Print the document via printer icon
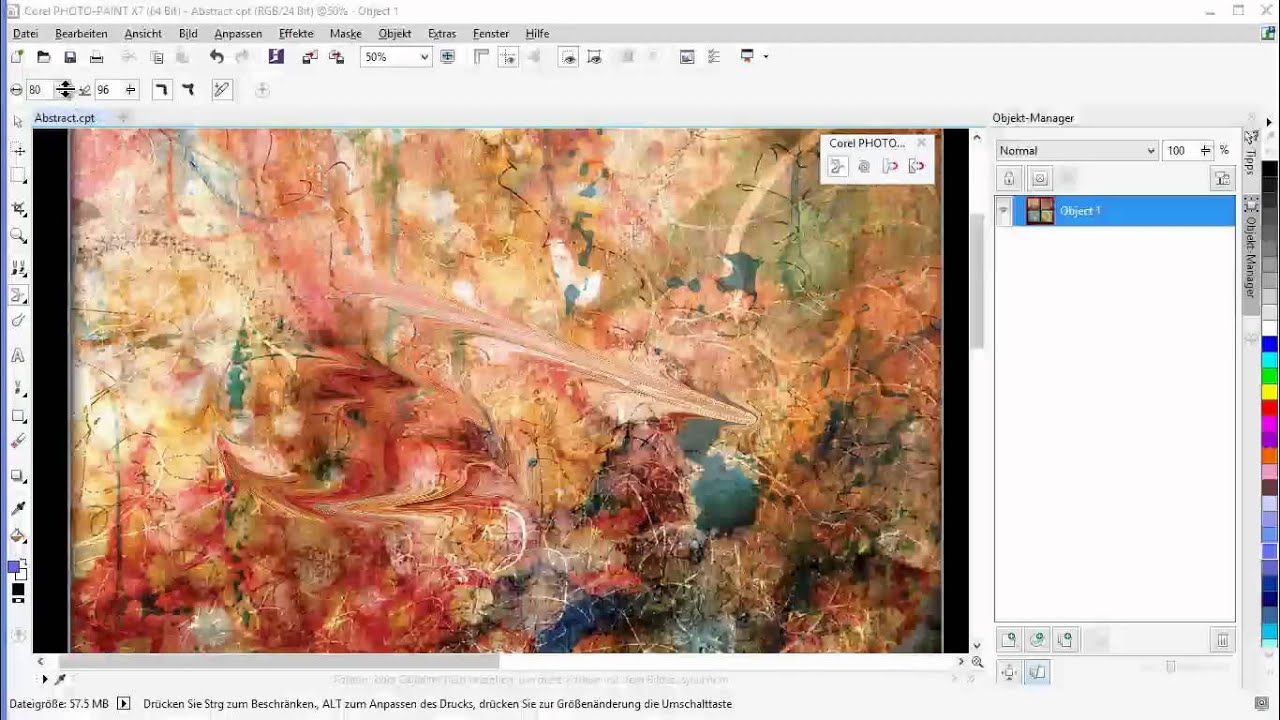The height and width of the screenshot is (720, 1280). 98,57
